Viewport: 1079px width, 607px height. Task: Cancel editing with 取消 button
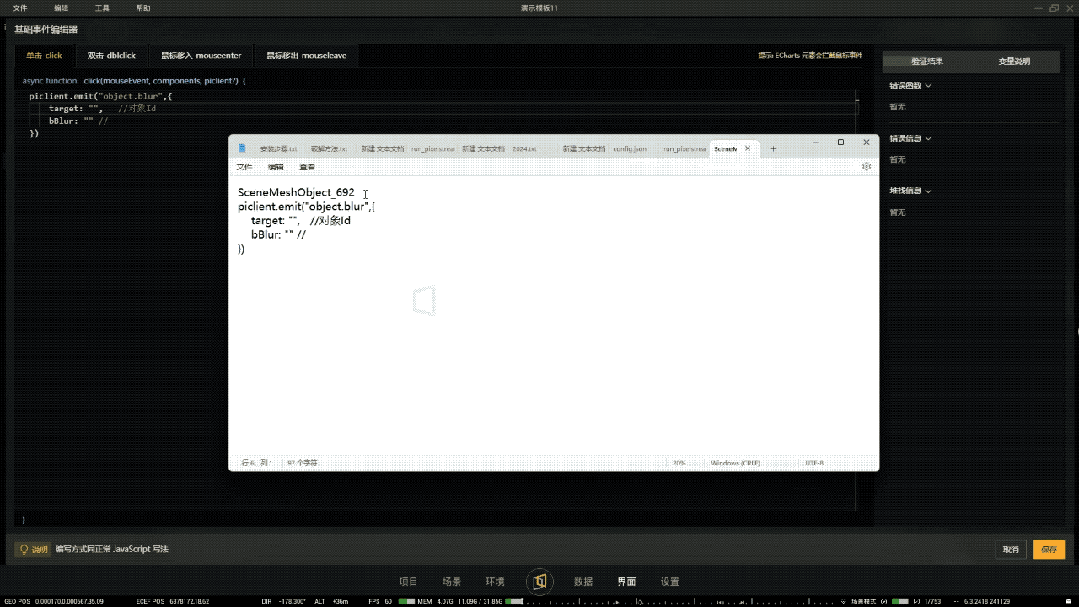click(x=1010, y=549)
